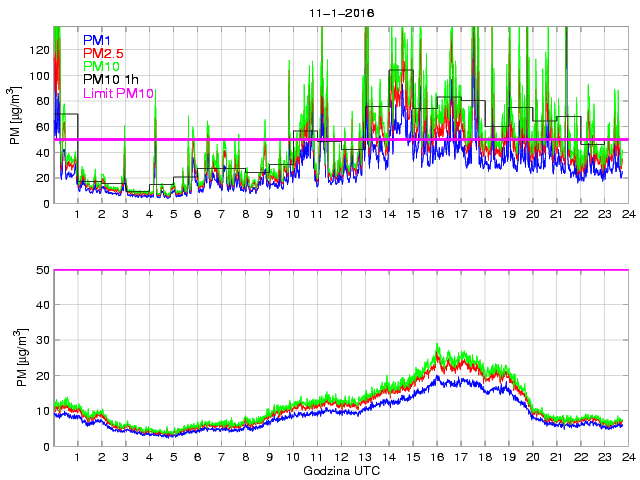Click the 120 tick on top chart

[40, 50]
